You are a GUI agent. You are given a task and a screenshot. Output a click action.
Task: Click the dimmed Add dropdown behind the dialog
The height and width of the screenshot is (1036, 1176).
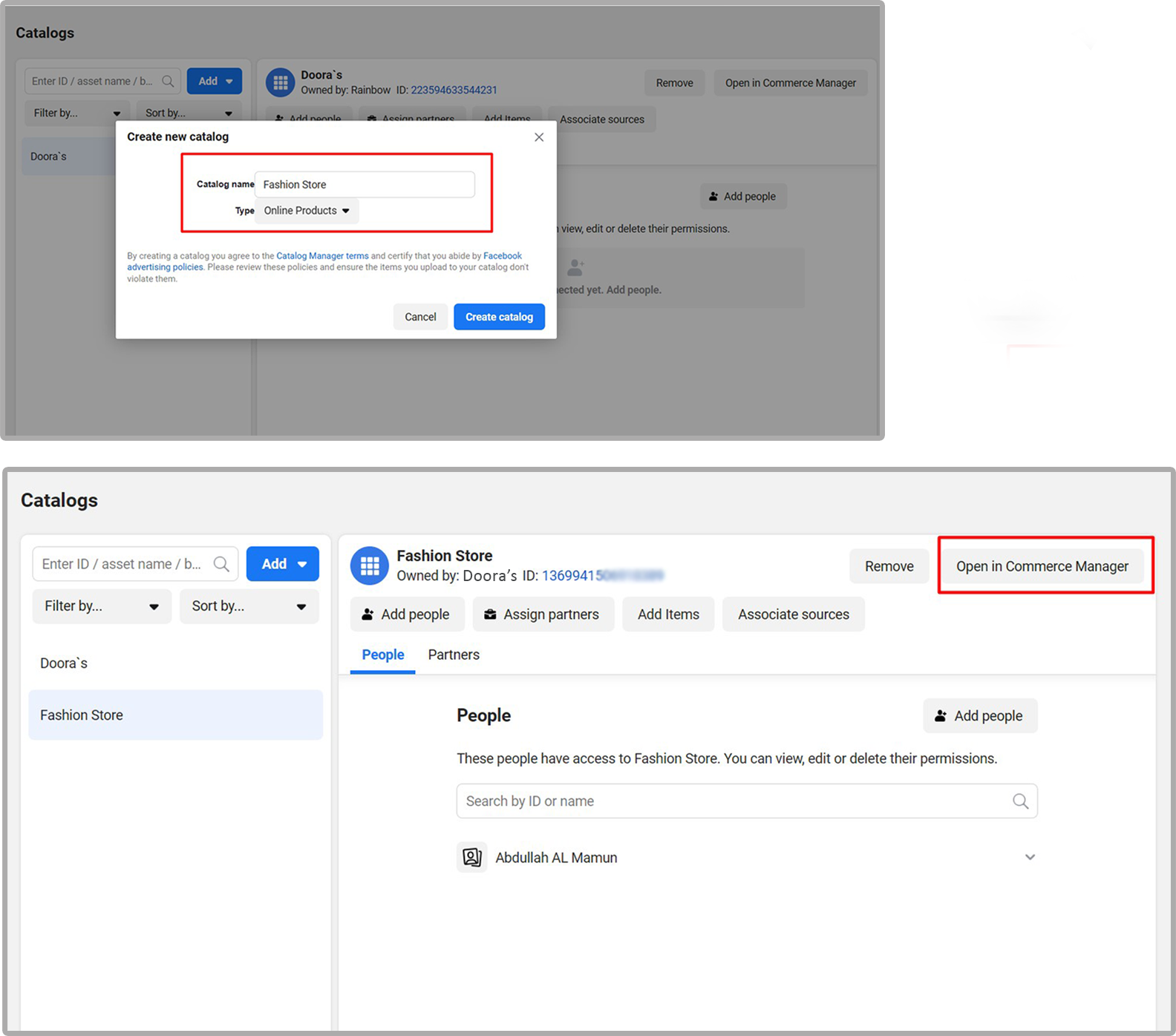(x=215, y=81)
